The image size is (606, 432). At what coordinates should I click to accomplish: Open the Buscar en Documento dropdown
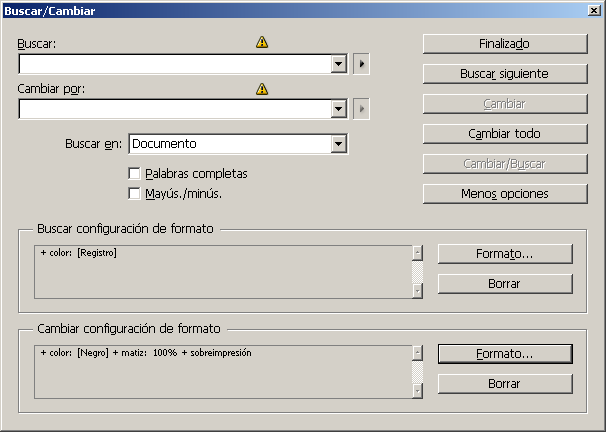339,144
